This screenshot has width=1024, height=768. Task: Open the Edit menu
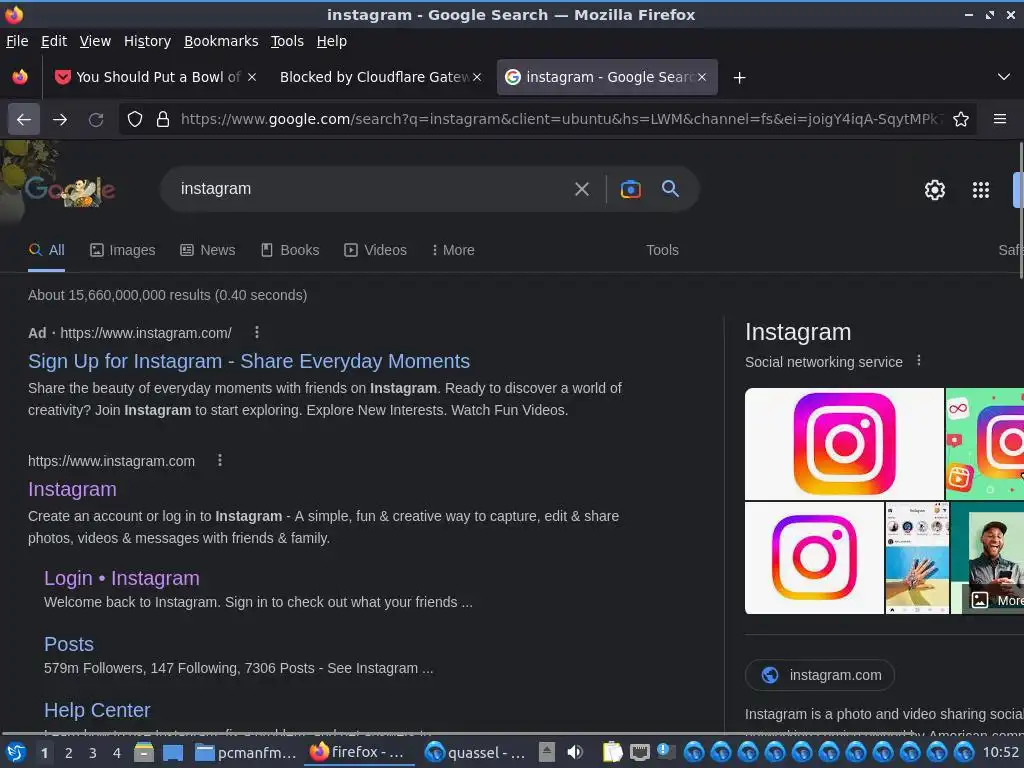click(x=54, y=41)
